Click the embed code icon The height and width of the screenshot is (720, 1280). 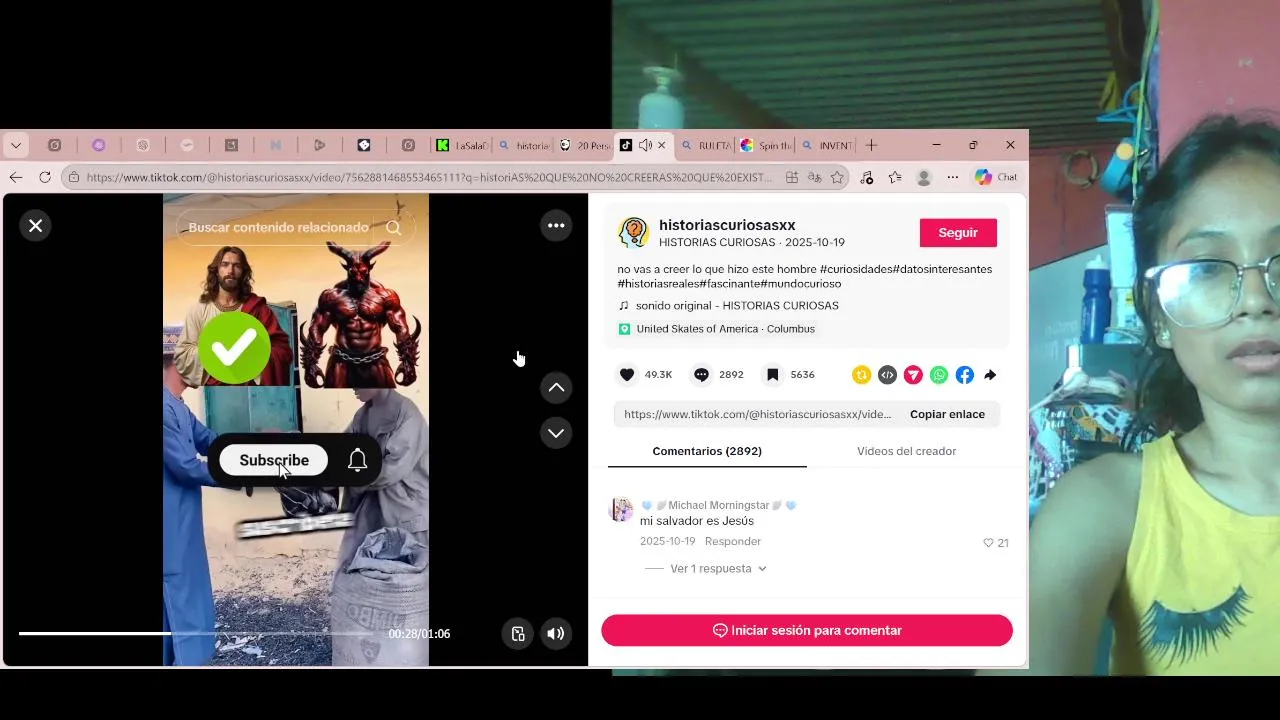coord(887,375)
